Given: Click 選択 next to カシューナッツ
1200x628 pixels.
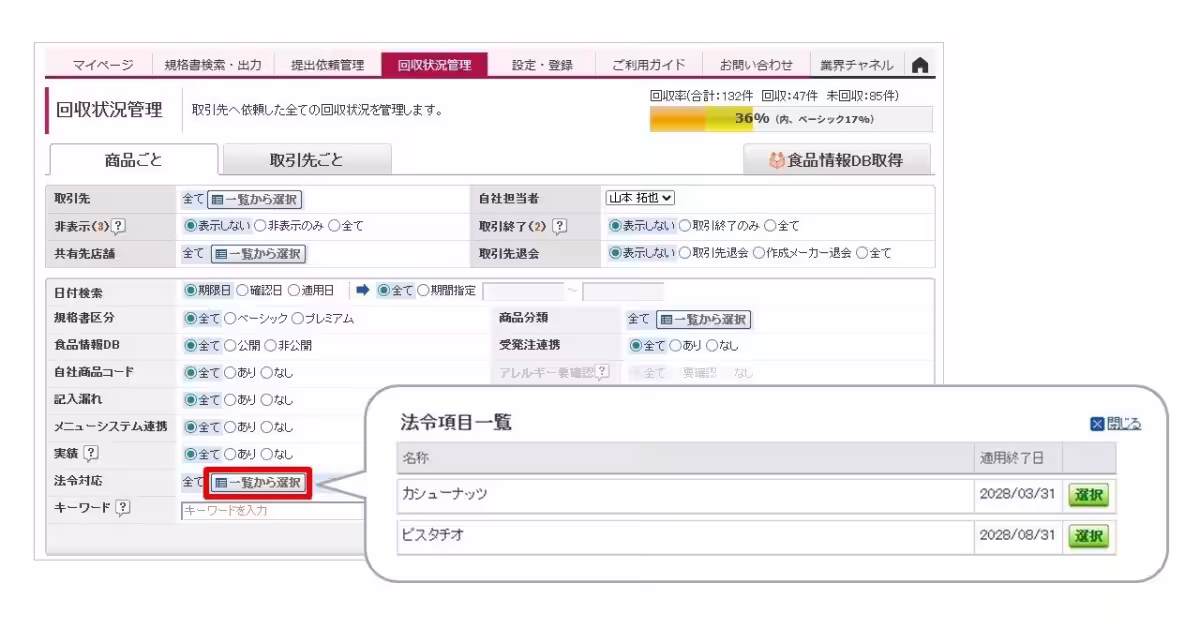Looking at the screenshot, I should coord(1086,496).
